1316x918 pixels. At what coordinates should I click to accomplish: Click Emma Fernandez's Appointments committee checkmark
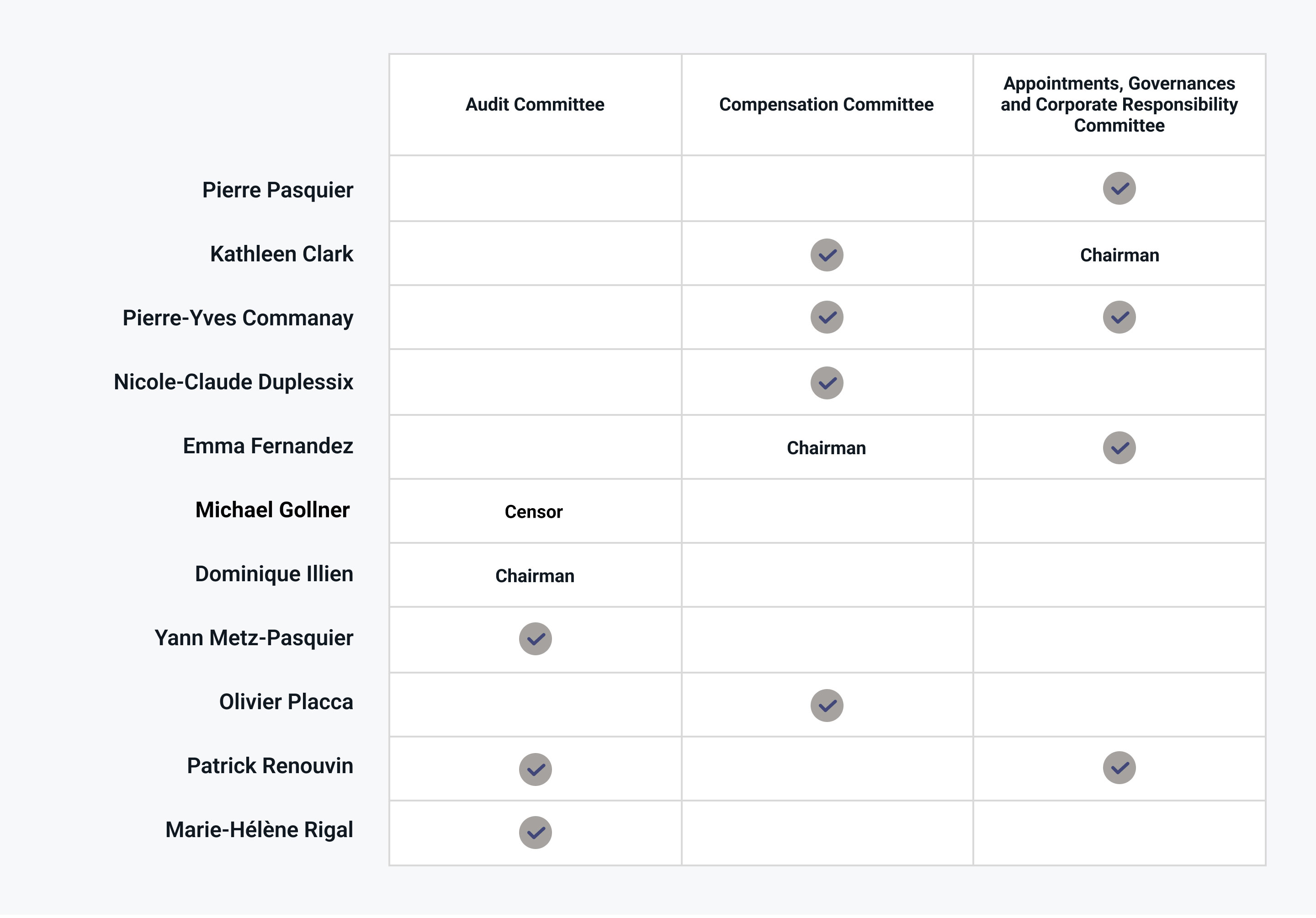1119,447
